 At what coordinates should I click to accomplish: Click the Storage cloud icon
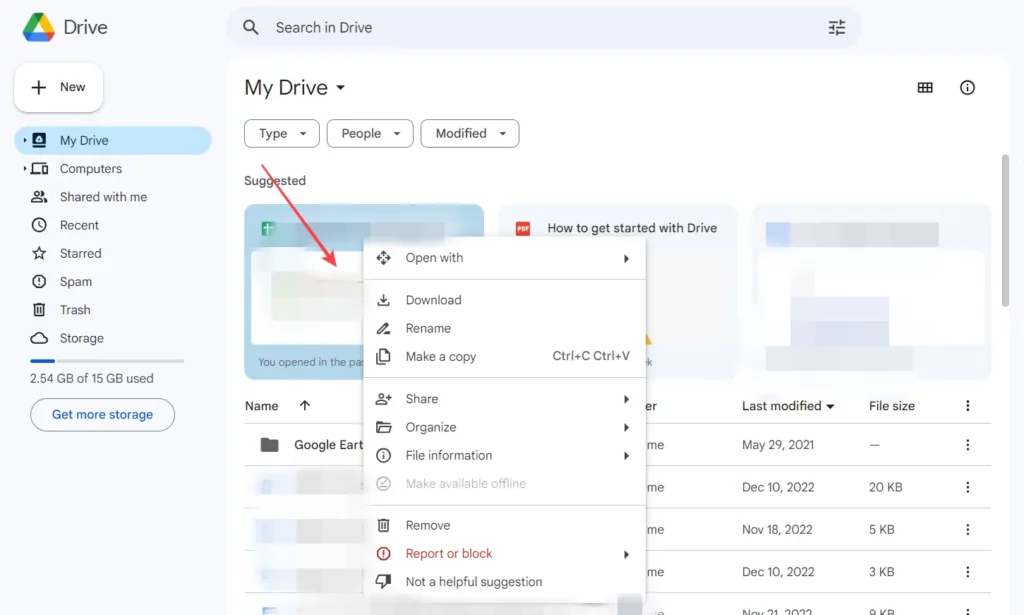(x=39, y=338)
